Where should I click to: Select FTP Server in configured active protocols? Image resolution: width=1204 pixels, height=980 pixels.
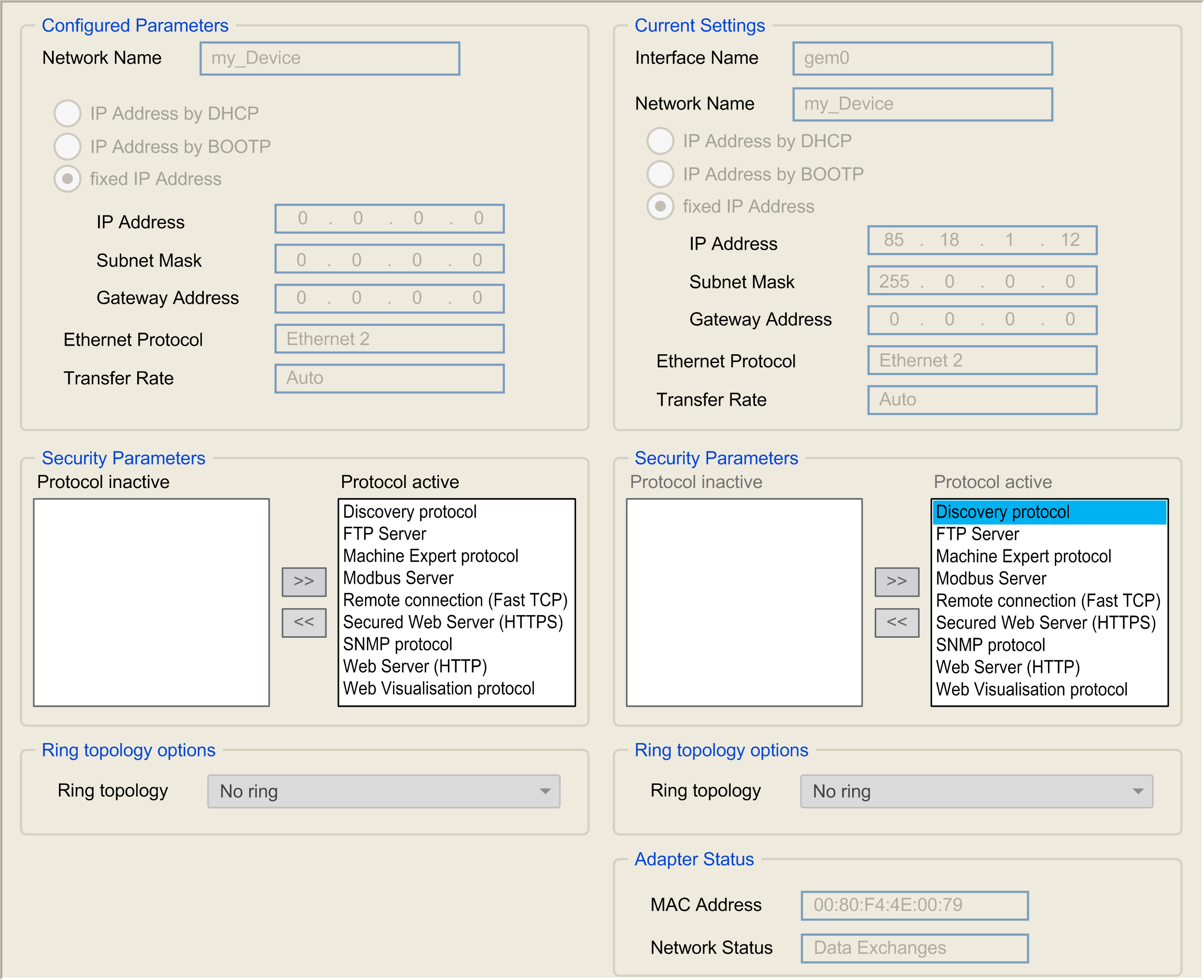coord(385,533)
